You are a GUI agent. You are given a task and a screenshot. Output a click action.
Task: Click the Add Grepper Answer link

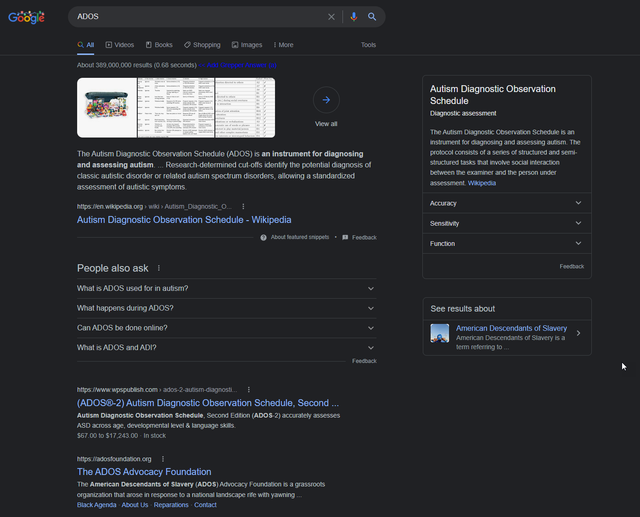click(x=237, y=65)
